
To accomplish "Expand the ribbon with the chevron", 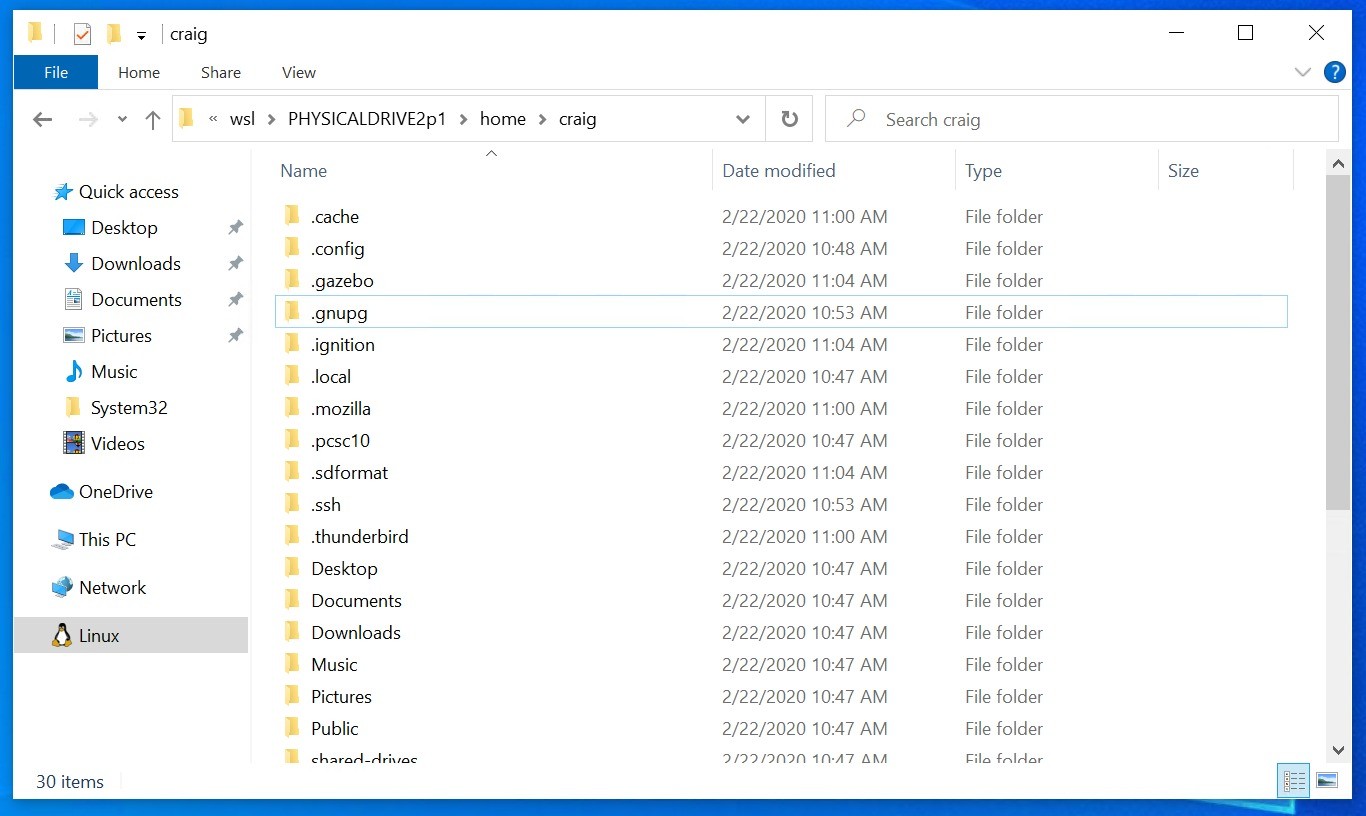I will 1303,72.
